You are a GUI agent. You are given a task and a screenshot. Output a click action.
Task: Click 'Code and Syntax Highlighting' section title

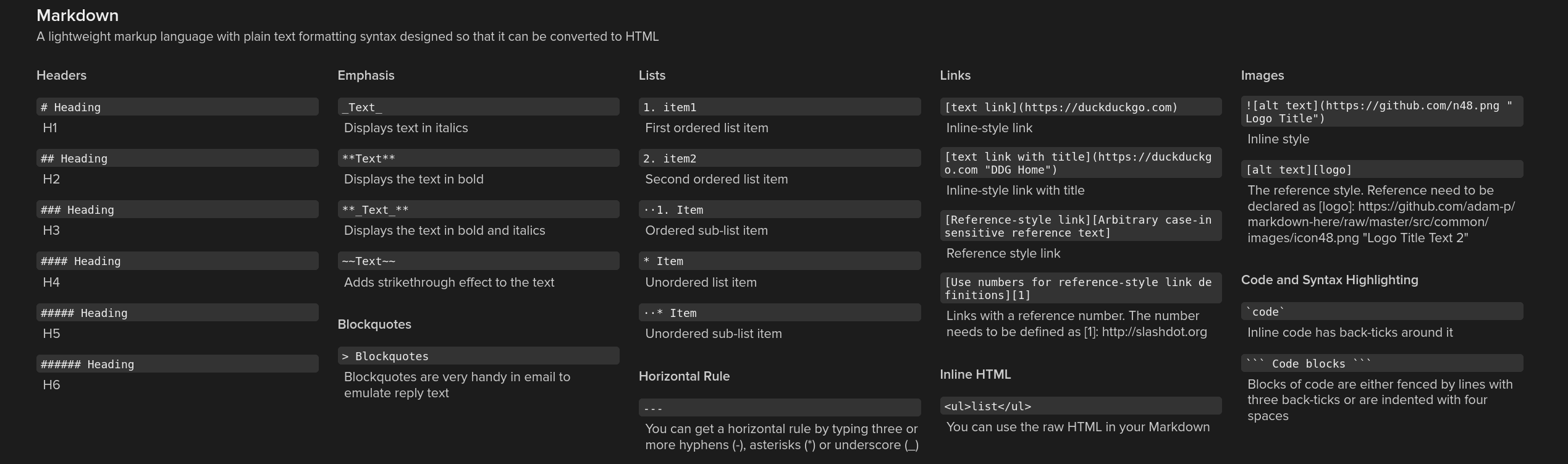click(x=1330, y=280)
